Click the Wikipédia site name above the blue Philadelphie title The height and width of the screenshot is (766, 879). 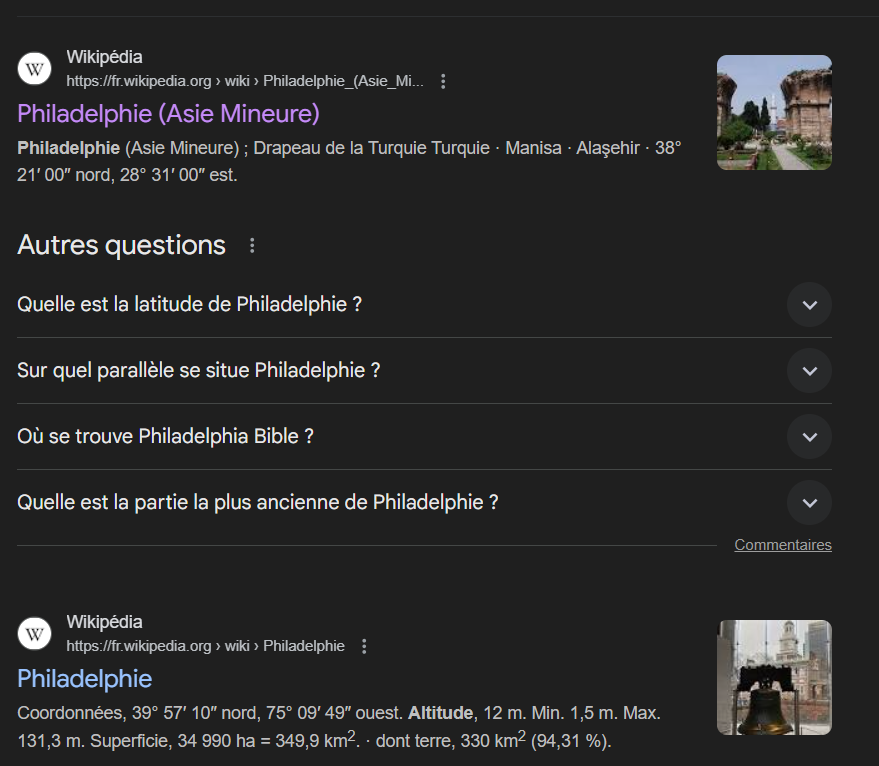pos(104,622)
